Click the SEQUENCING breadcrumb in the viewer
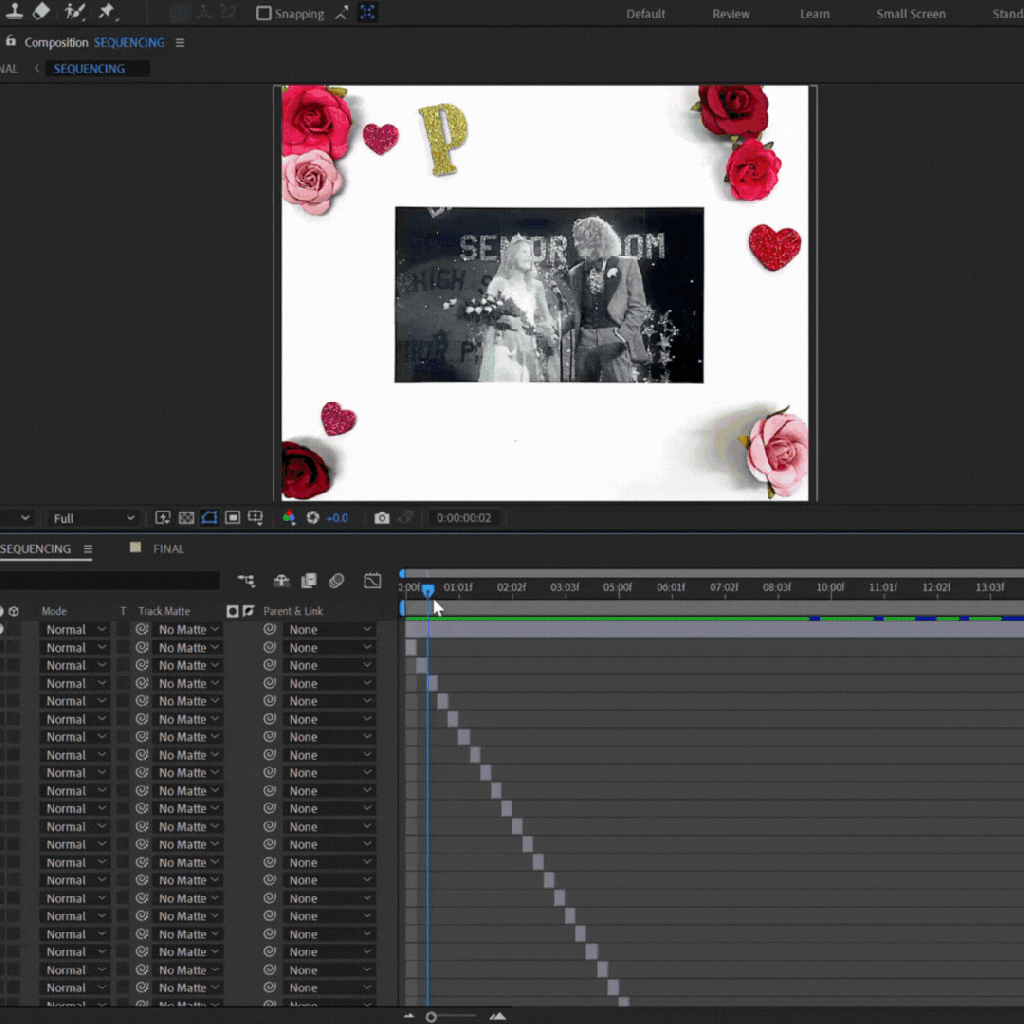The height and width of the screenshot is (1024, 1024). tap(89, 69)
